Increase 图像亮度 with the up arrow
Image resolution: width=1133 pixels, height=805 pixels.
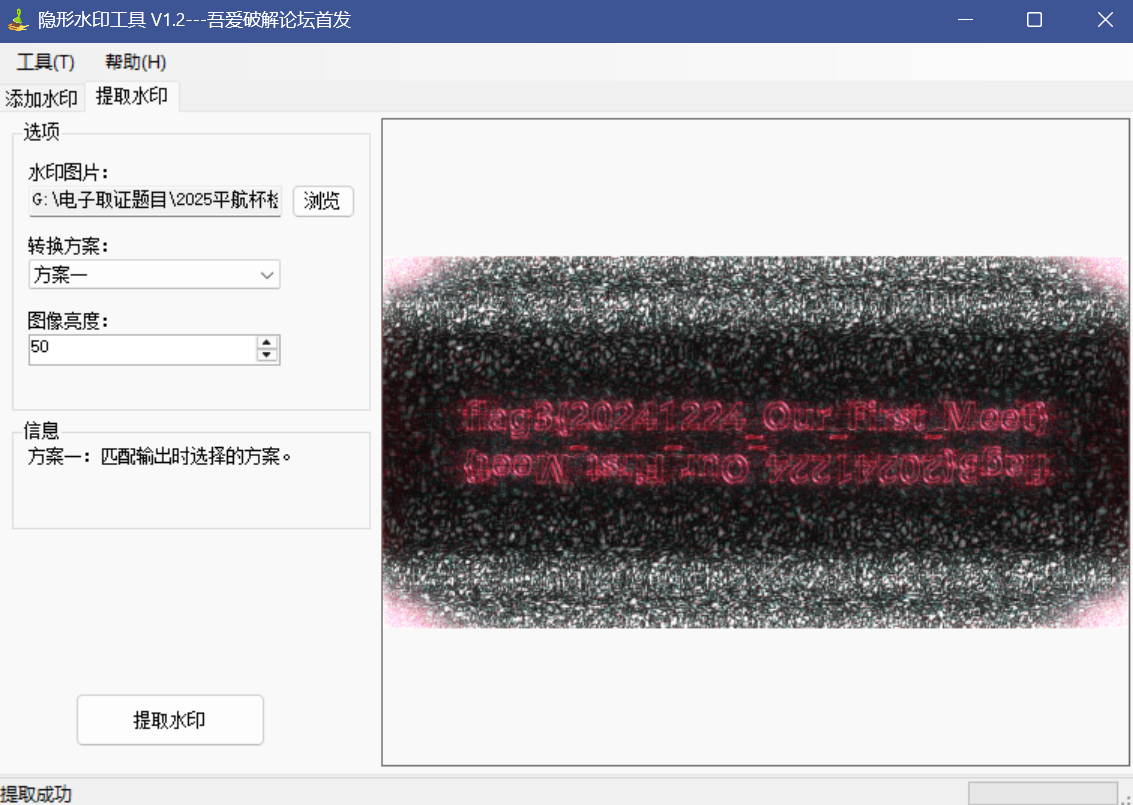(x=267, y=343)
